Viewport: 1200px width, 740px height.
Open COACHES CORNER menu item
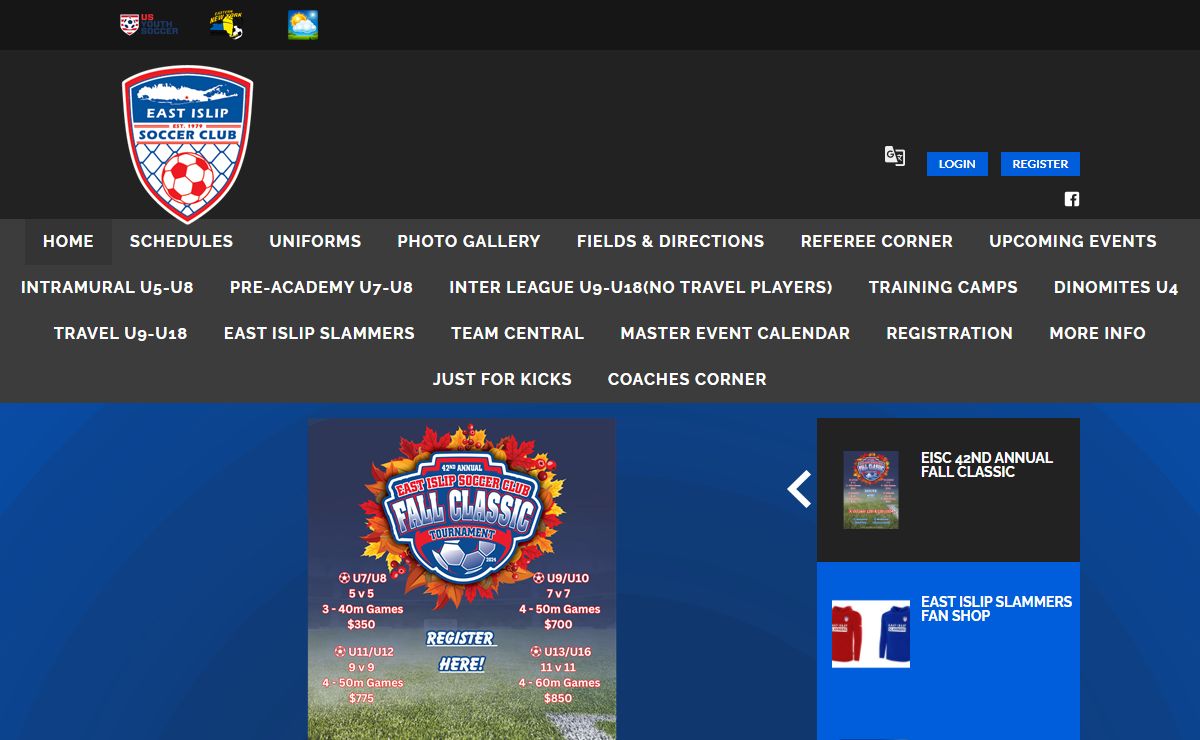coord(687,379)
